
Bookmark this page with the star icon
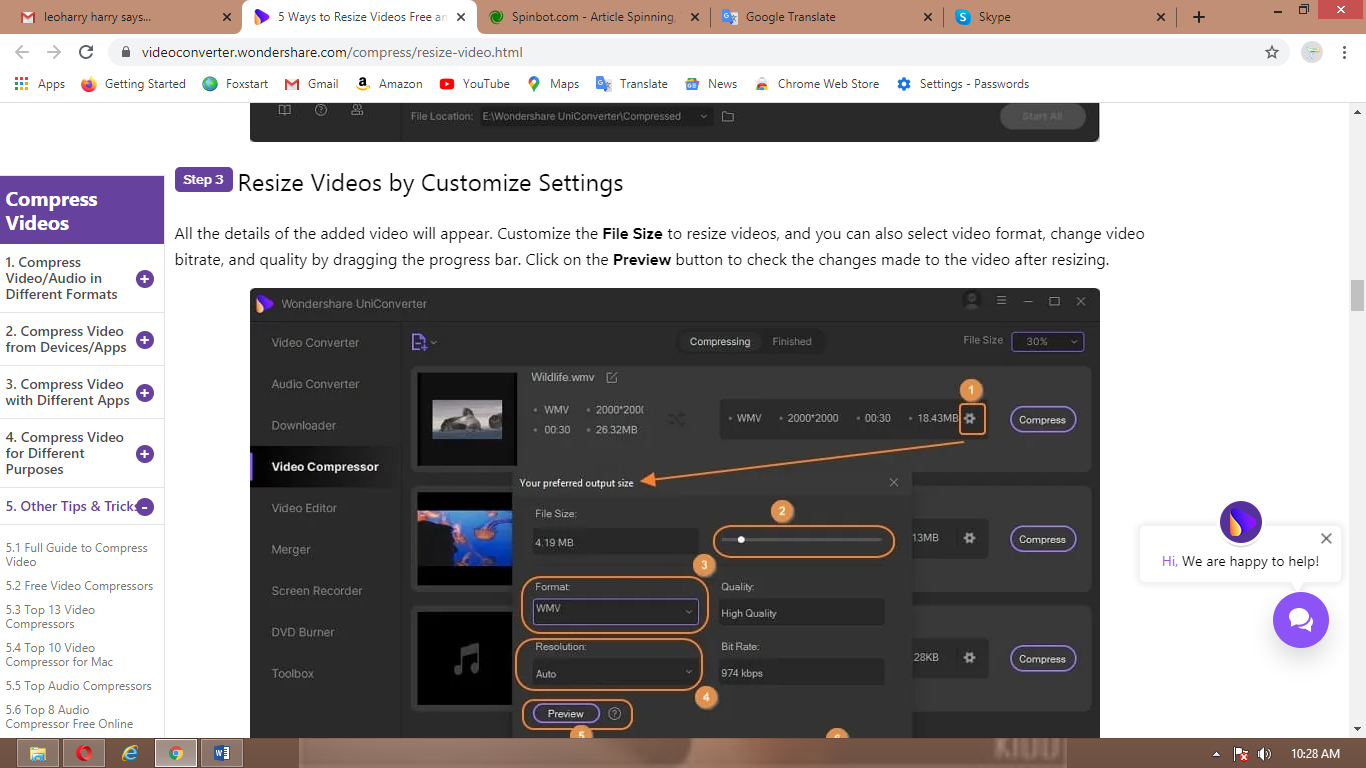coord(1272,52)
